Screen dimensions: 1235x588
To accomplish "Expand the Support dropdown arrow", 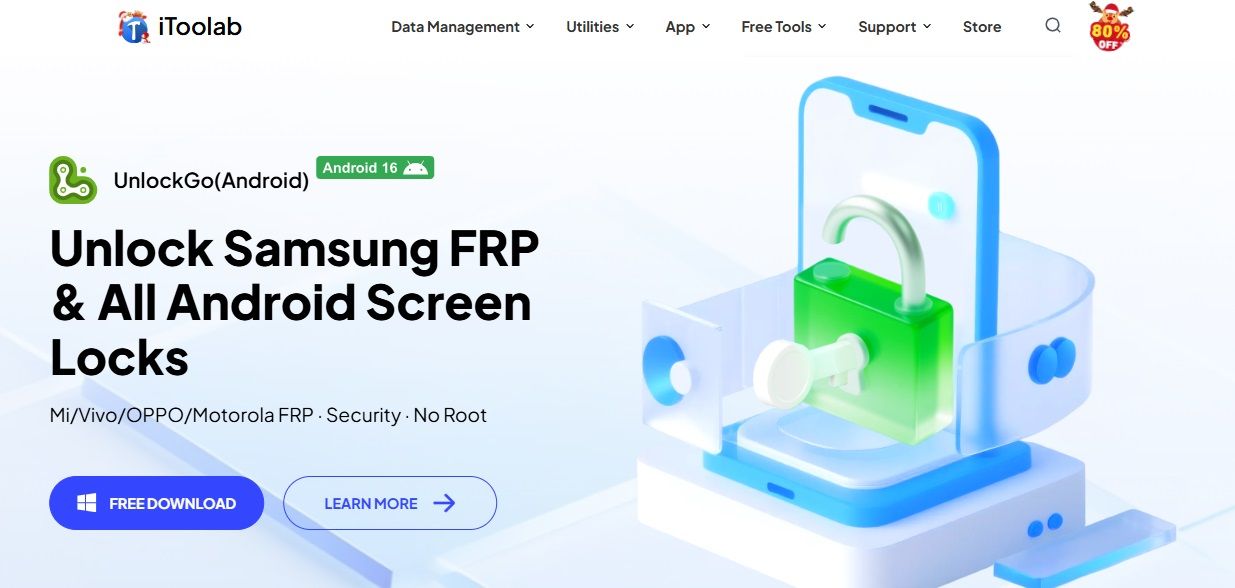I will 927,27.
